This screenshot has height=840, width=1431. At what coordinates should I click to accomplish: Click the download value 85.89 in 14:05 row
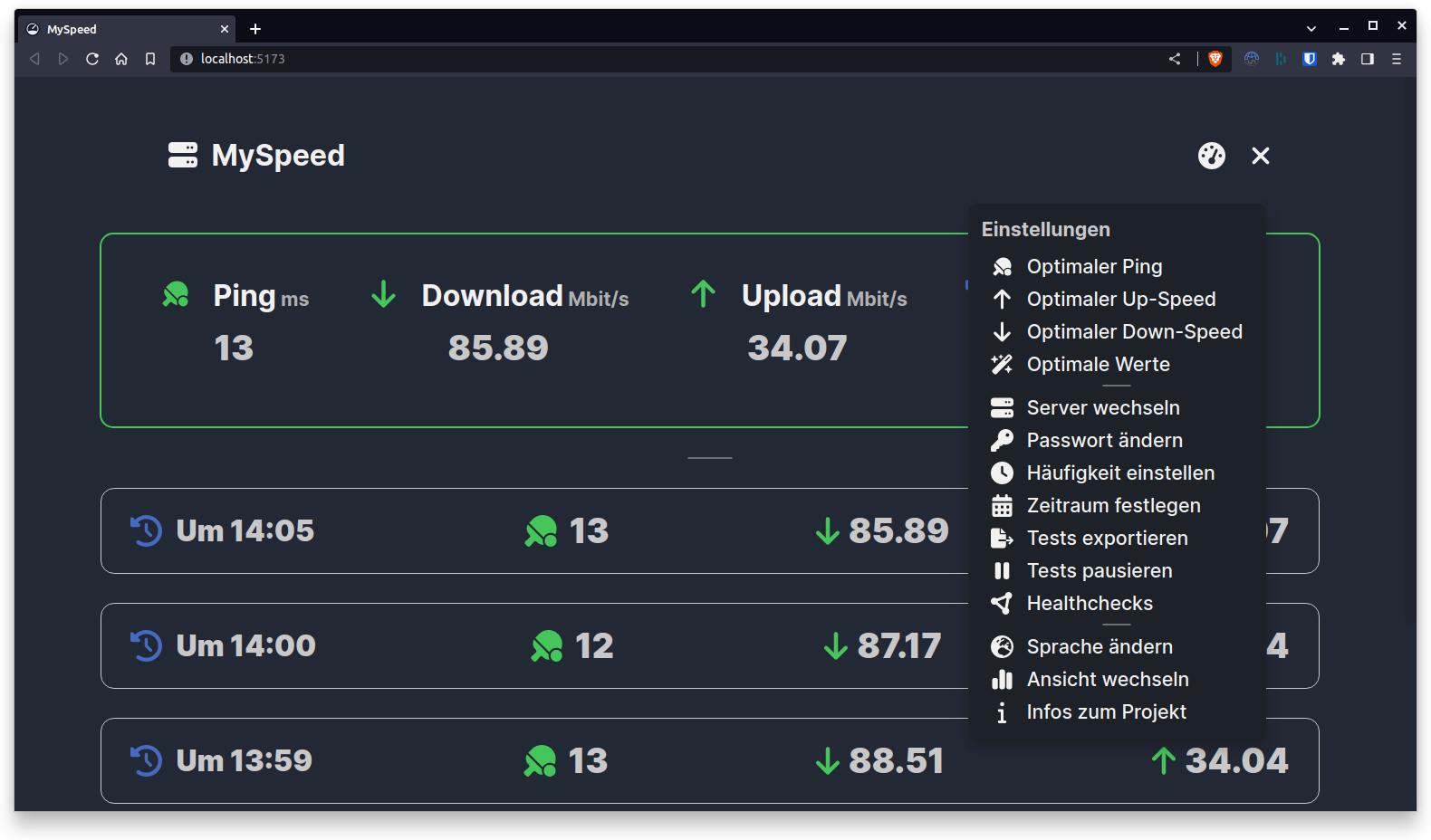pos(898,530)
